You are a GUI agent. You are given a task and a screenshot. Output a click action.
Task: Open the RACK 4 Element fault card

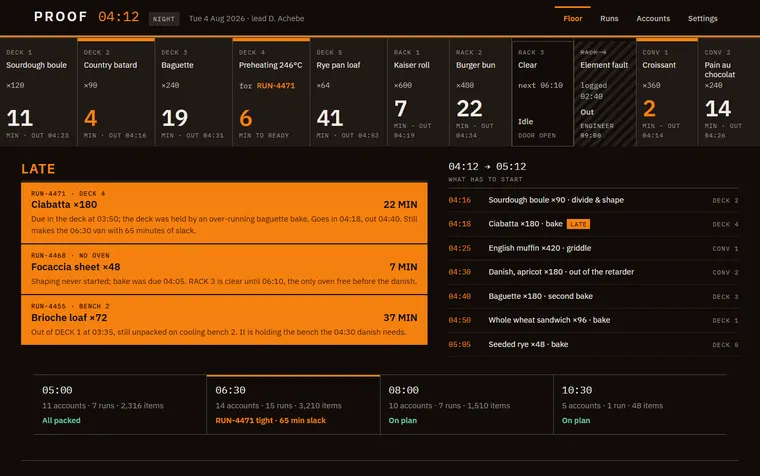604,92
